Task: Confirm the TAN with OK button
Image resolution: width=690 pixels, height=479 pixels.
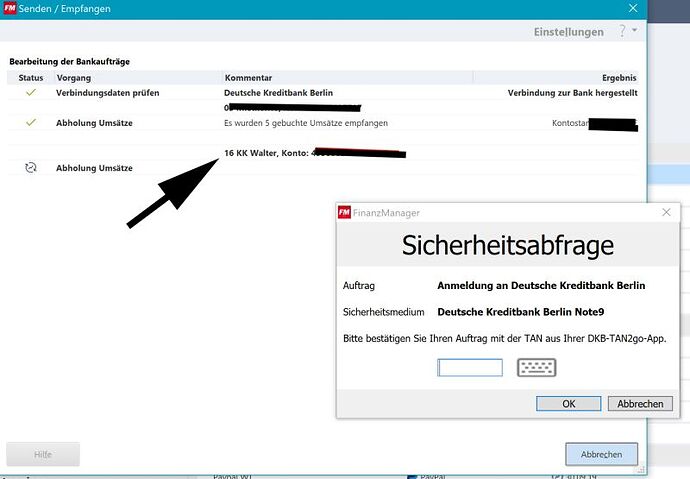Action: tap(569, 403)
